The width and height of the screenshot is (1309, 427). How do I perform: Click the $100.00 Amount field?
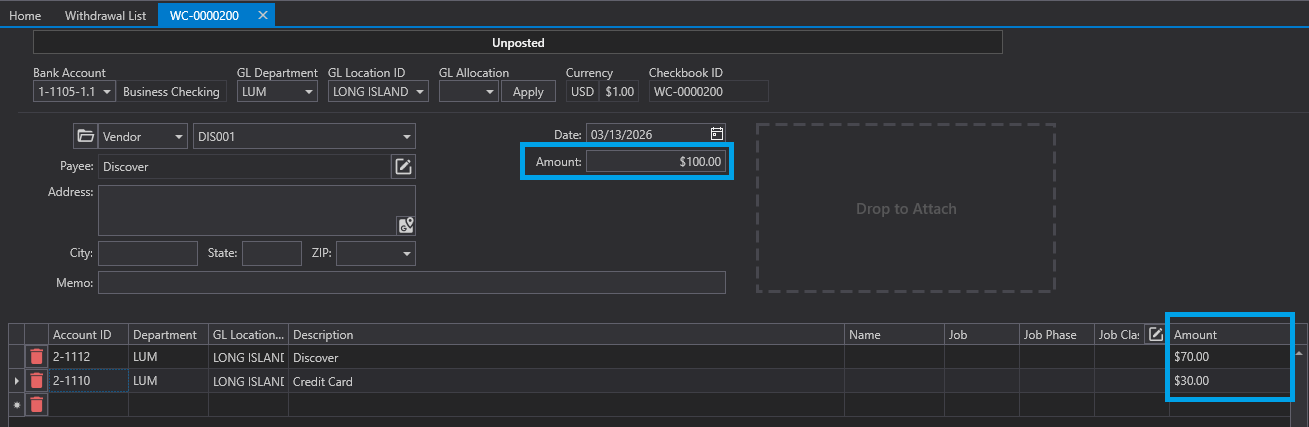[655, 162]
